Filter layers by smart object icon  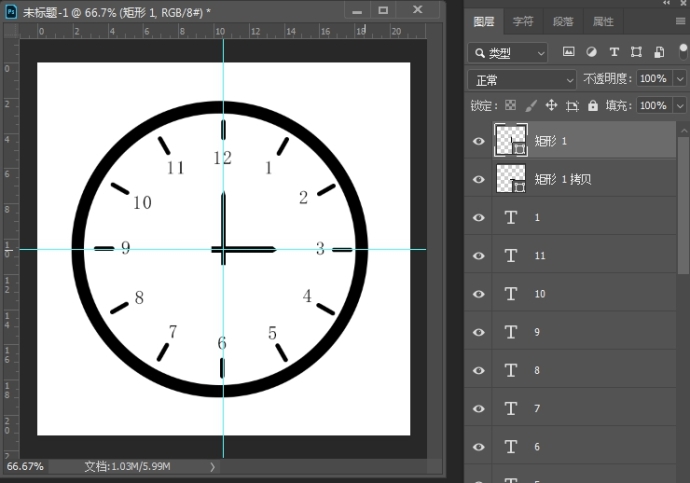658,52
